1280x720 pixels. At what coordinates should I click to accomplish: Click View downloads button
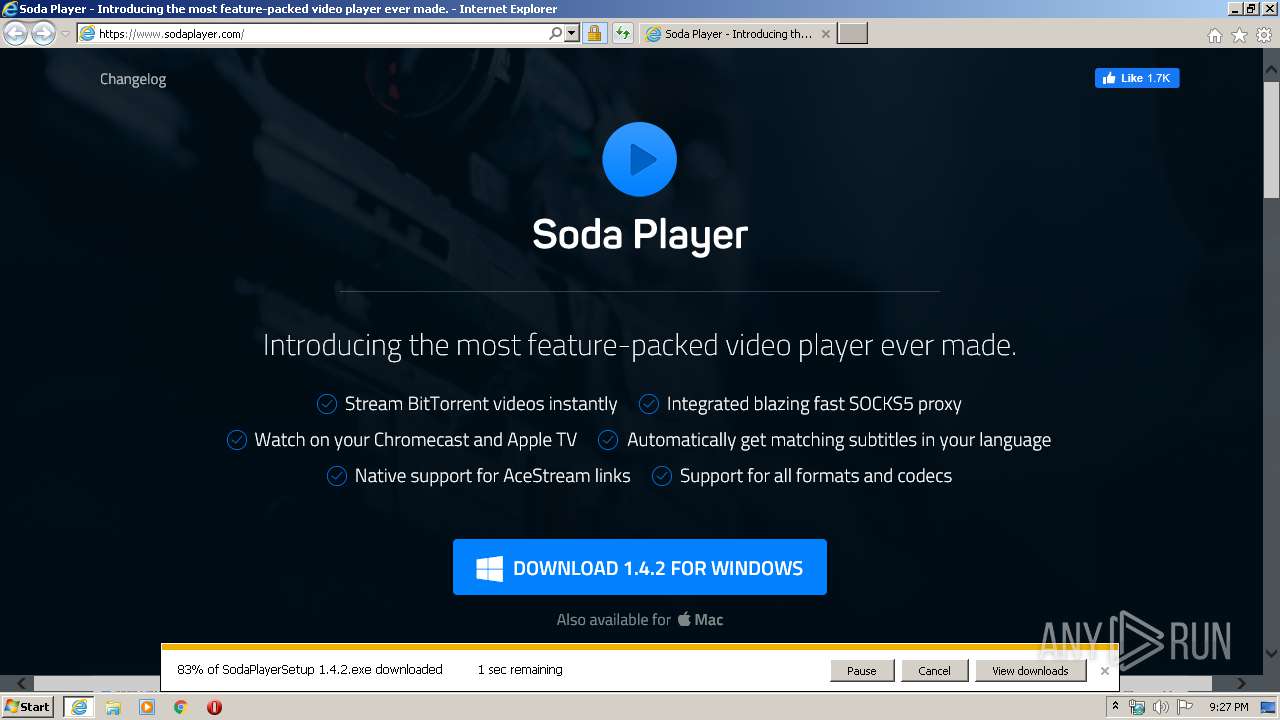[1030, 671]
